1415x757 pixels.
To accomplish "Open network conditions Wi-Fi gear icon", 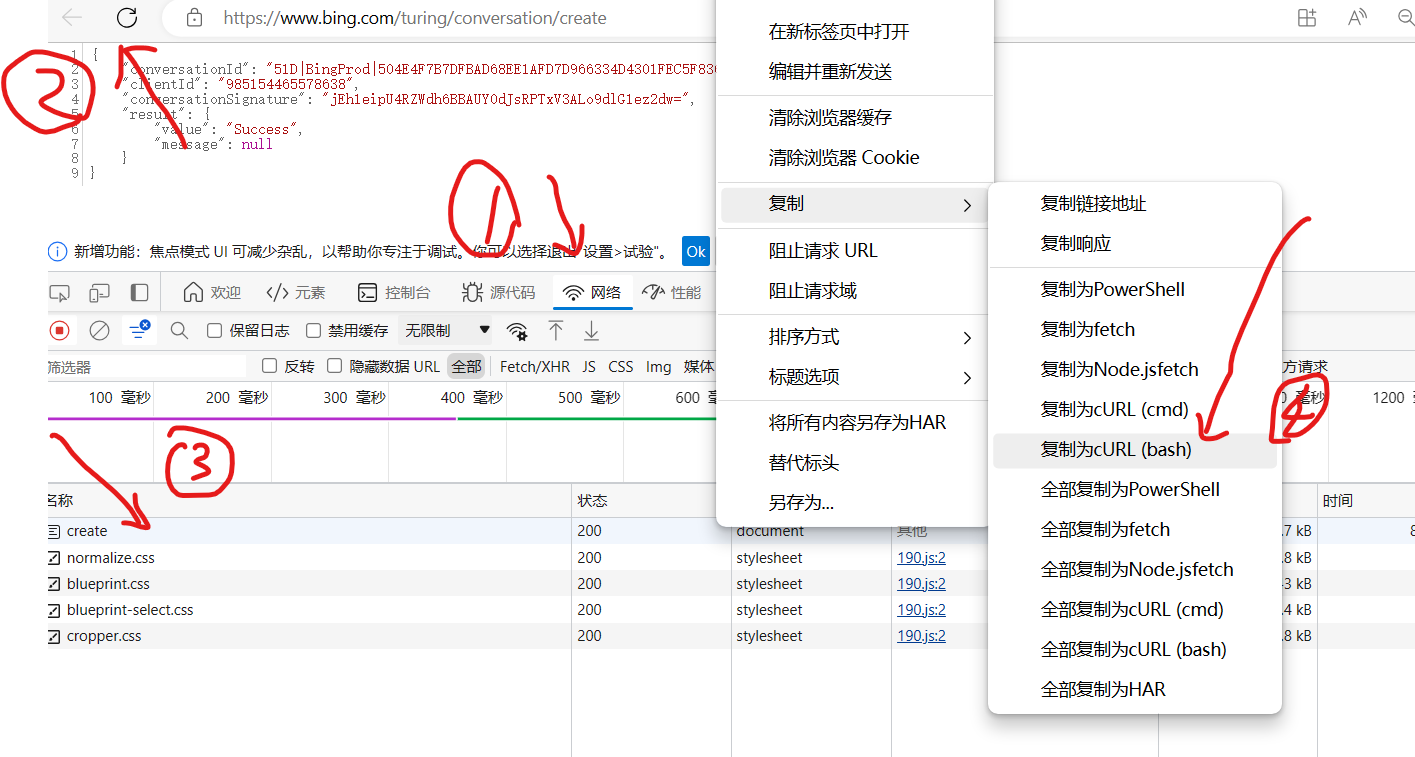I will tap(517, 331).
